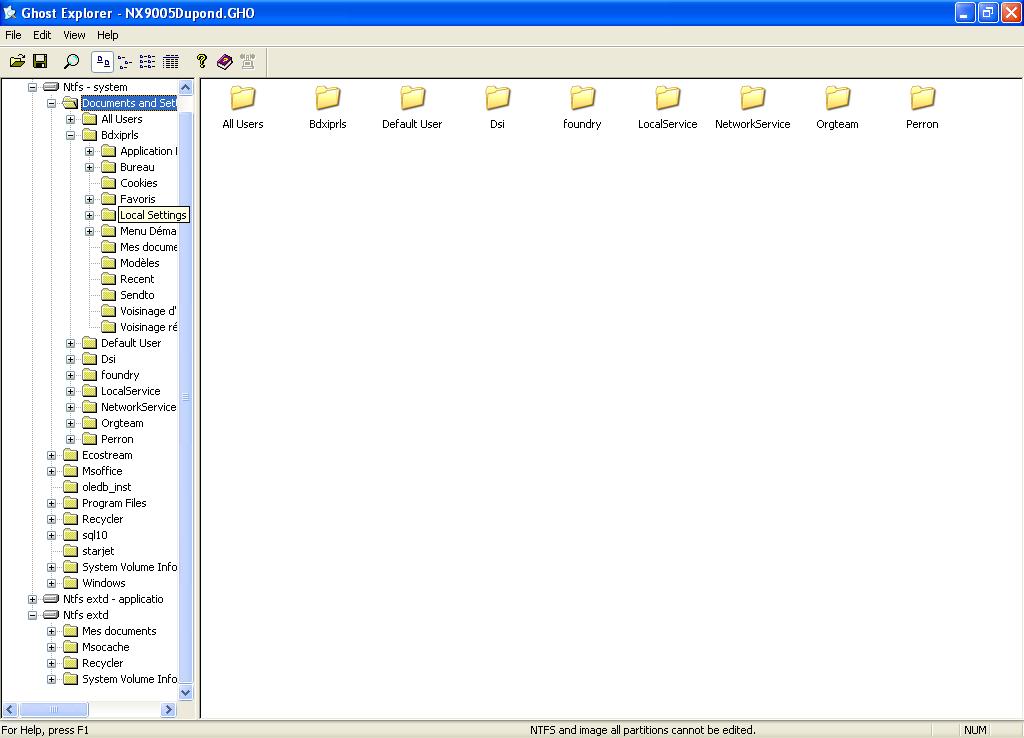Expand the Msocache folder node
This screenshot has width=1024, height=738.
point(52,647)
